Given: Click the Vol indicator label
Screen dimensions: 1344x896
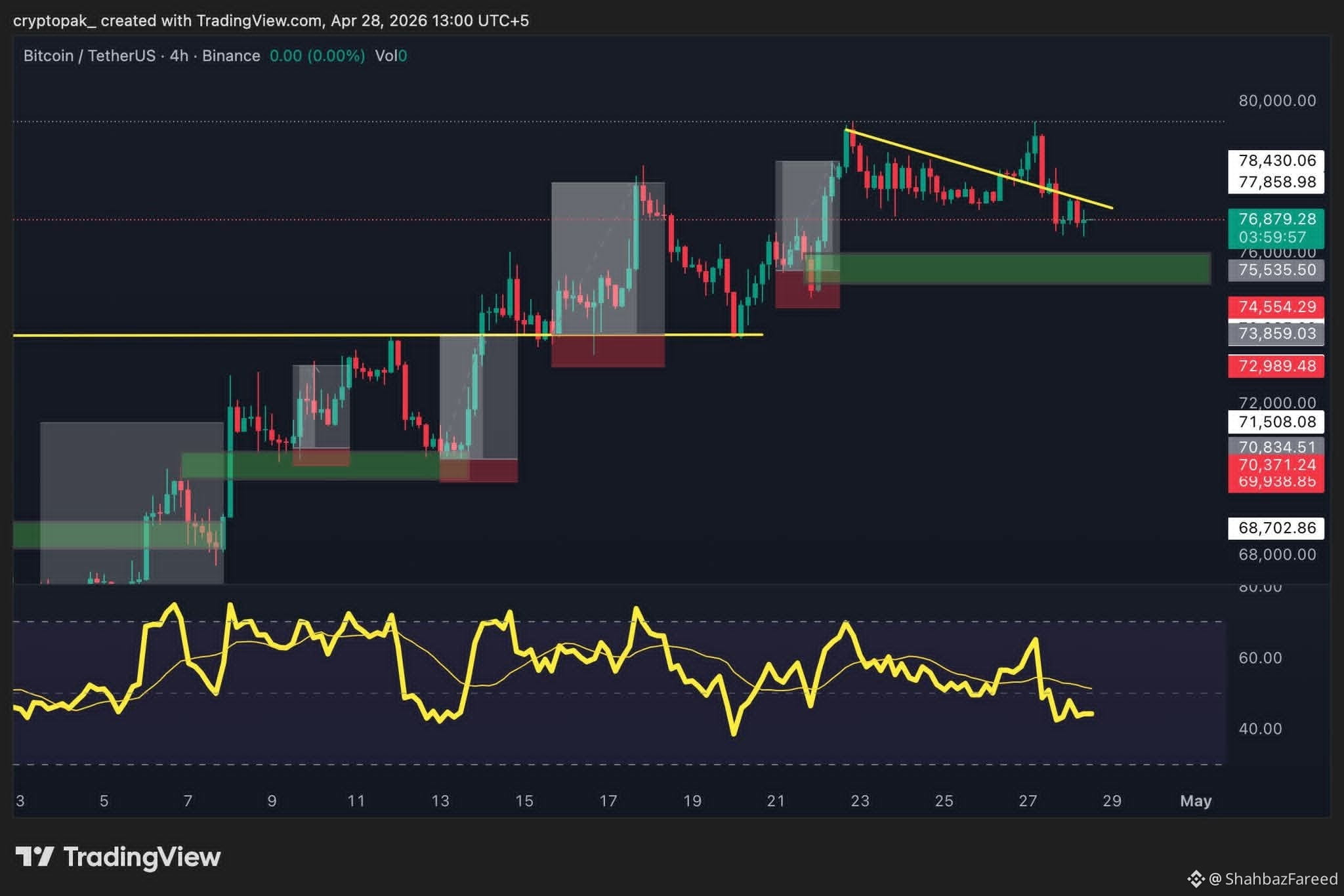Looking at the screenshot, I should point(386,56).
